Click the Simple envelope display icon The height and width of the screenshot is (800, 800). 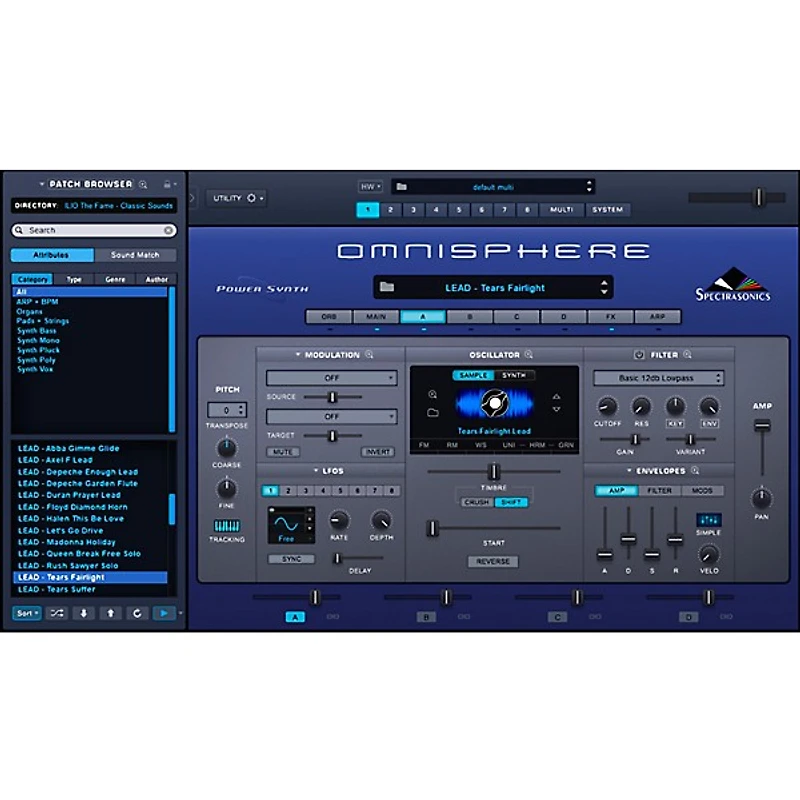point(709,520)
